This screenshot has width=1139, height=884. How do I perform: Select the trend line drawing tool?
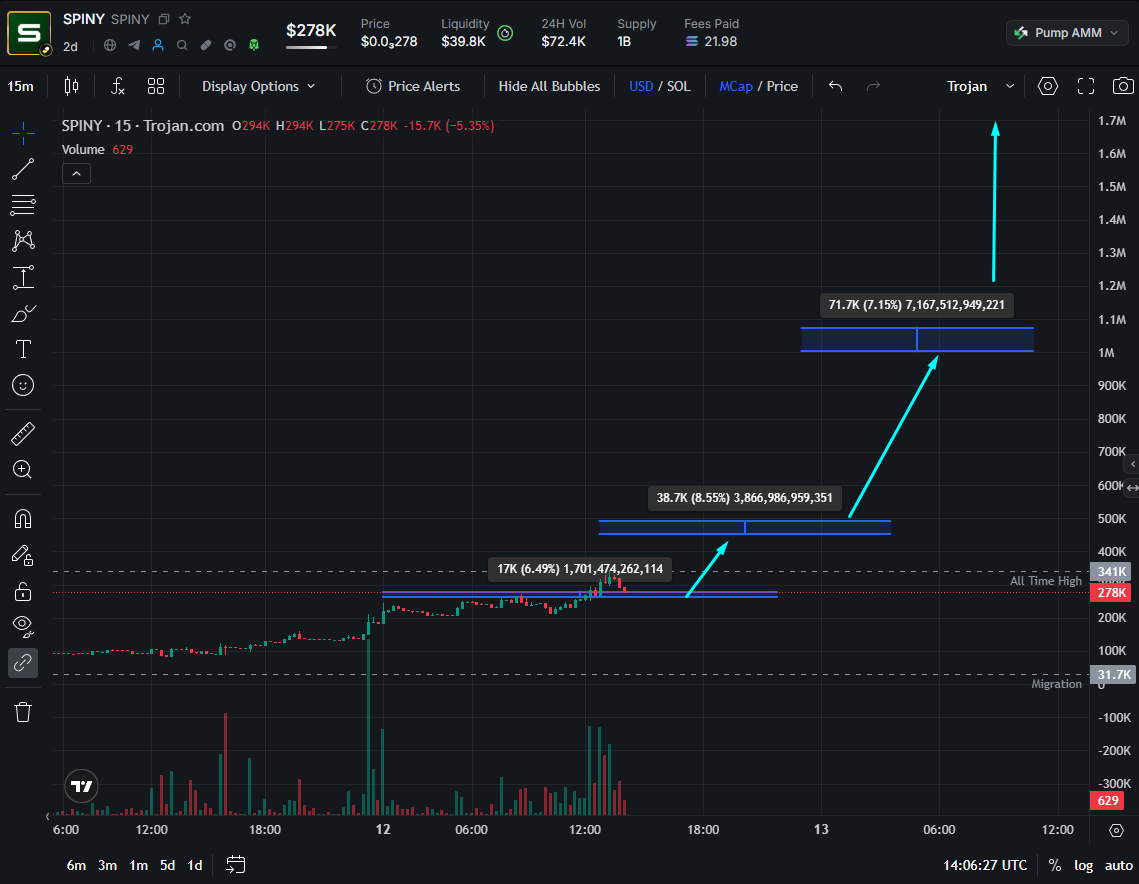coord(23,169)
